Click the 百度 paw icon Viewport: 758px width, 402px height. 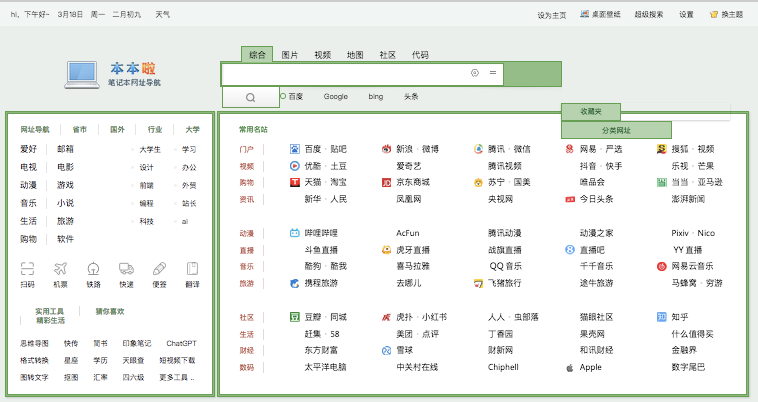(294, 149)
